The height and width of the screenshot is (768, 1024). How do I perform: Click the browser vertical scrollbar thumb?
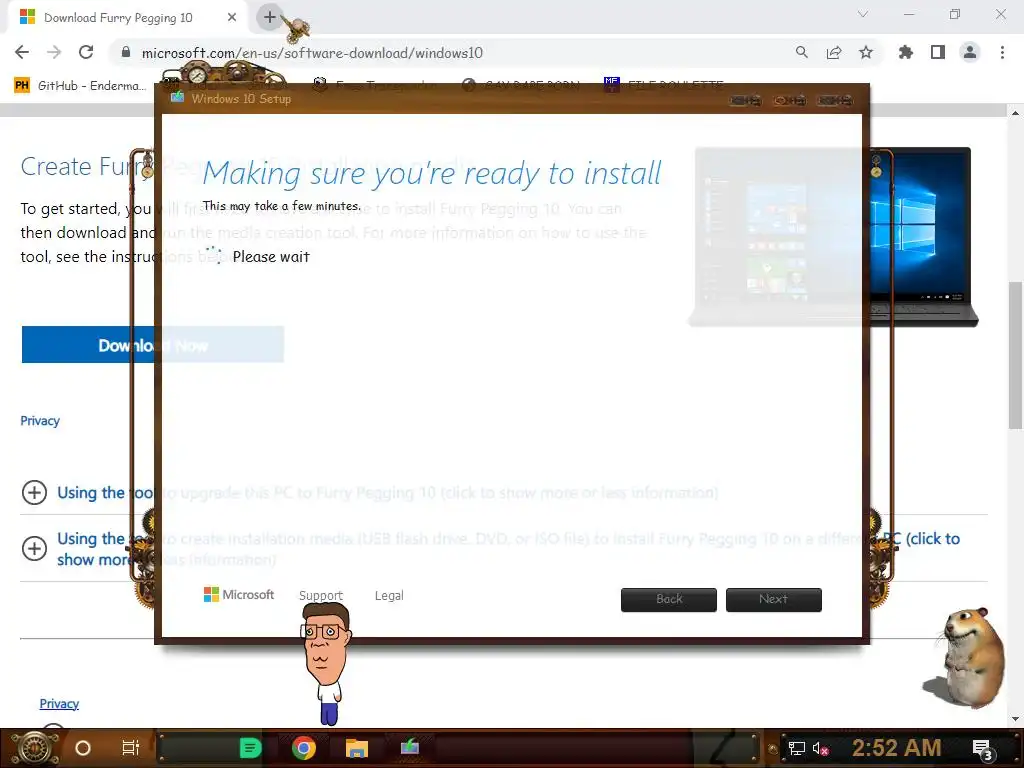(x=1015, y=355)
